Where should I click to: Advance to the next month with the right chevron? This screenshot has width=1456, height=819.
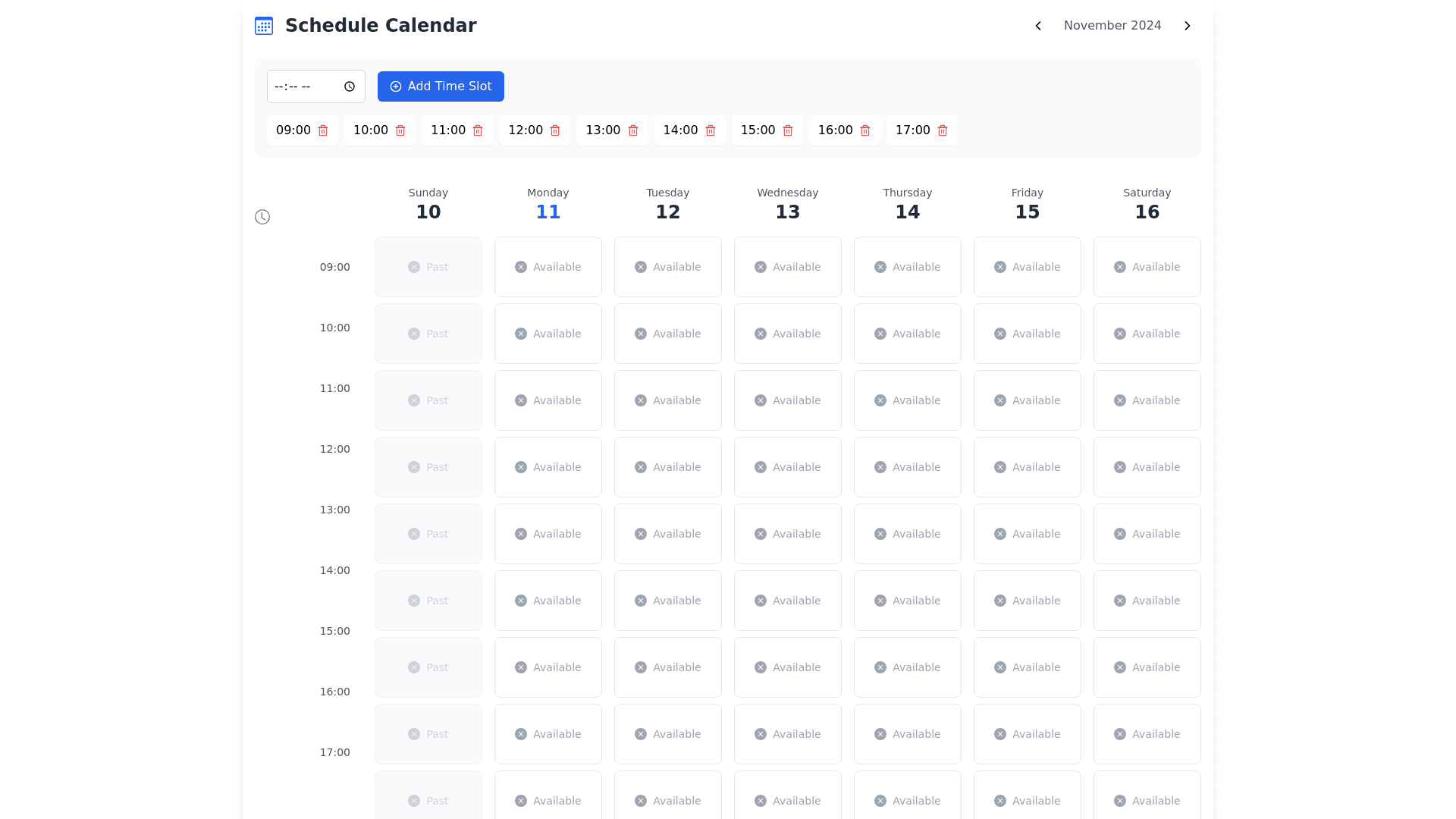1188,26
